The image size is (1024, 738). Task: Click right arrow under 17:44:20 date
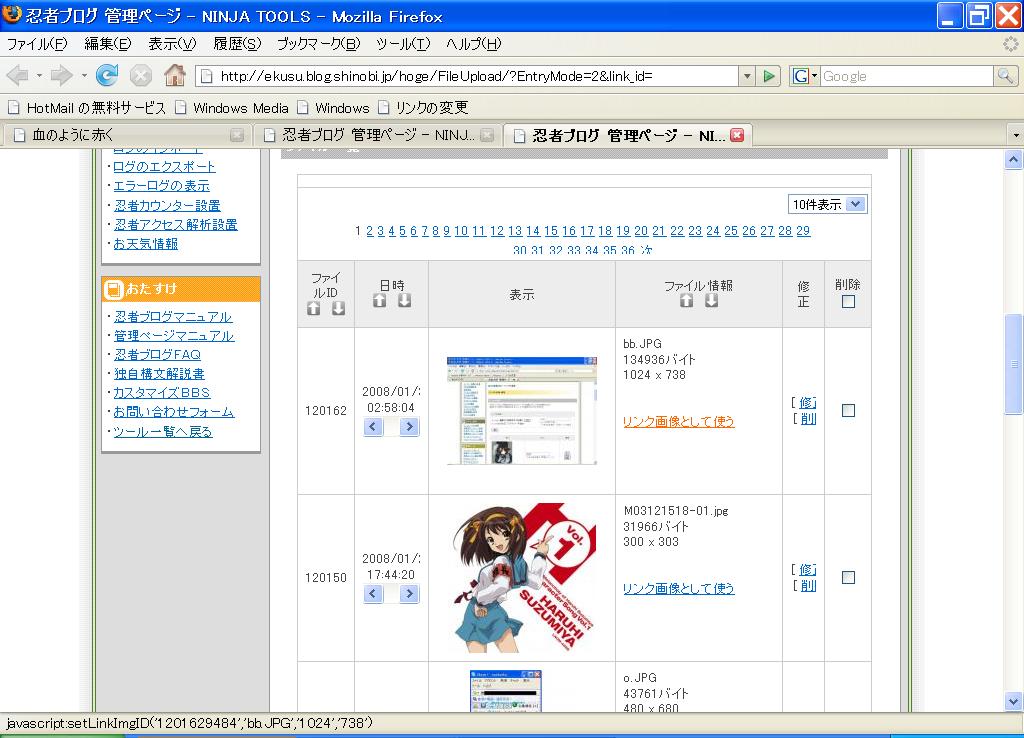click(409, 594)
